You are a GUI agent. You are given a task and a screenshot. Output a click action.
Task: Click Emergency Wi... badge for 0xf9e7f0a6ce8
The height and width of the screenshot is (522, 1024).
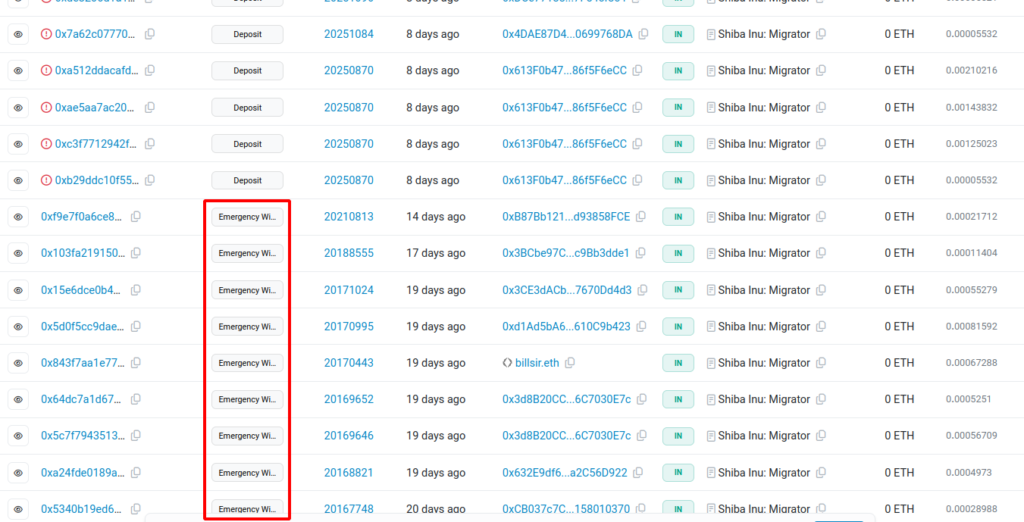click(x=248, y=217)
